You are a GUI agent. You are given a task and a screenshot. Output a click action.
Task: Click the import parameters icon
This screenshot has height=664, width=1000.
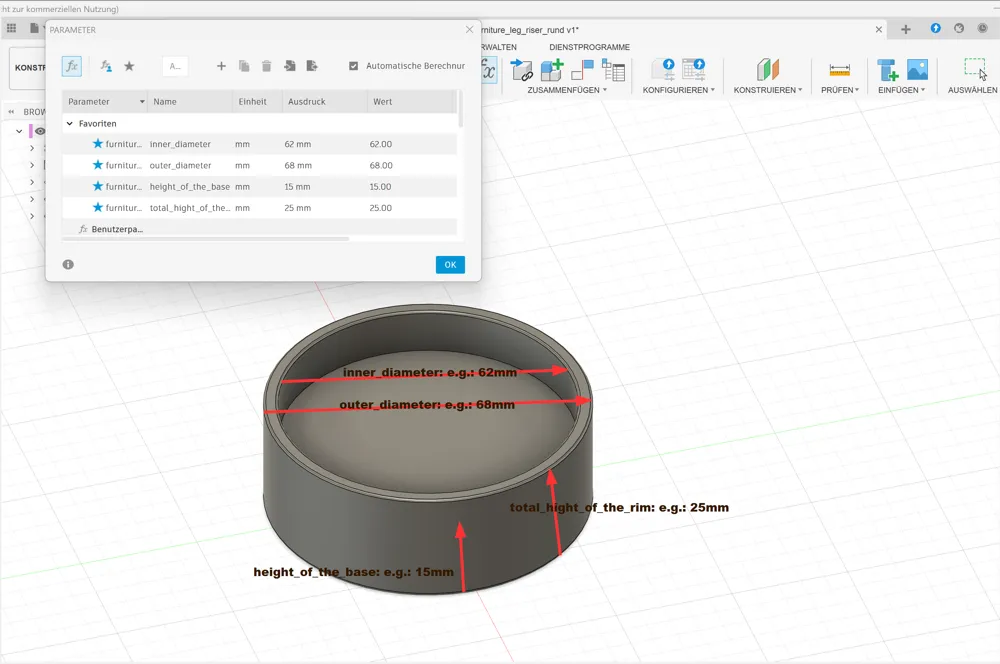(x=290, y=66)
